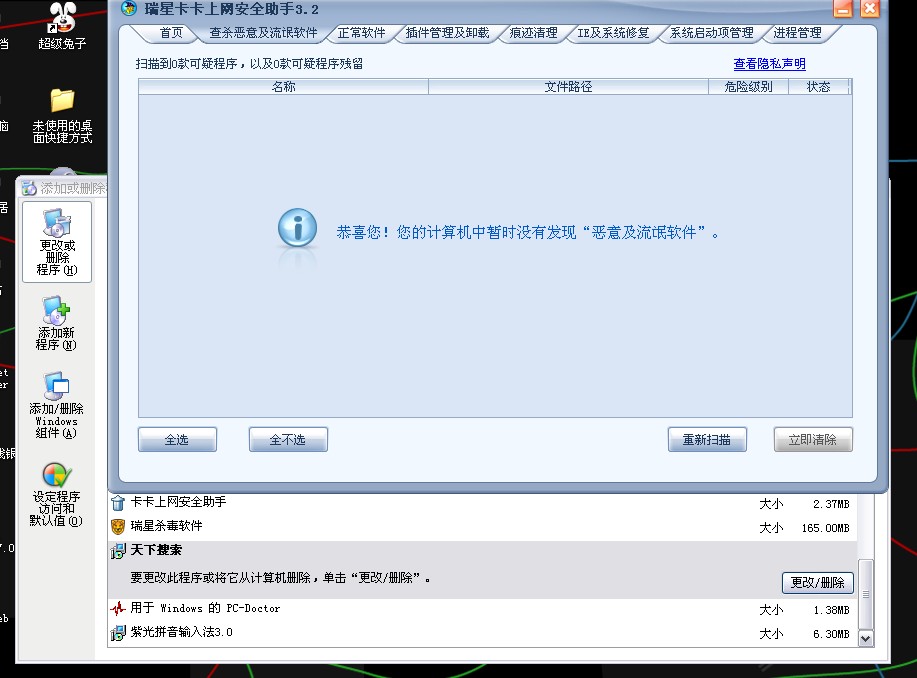Click the 天下搜索 installer icon
Screen dimensions: 917x678
[x=118, y=550]
